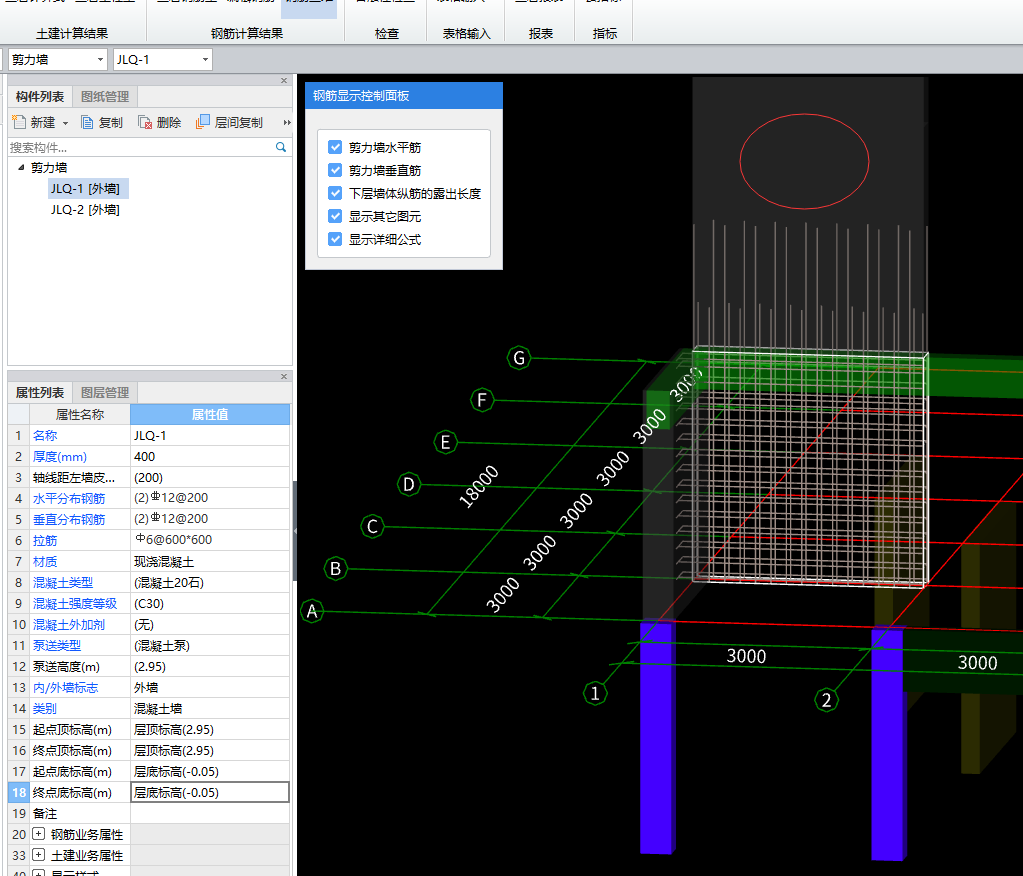Image resolution: width=1023 pixels, height=876 pixels.
Task: Toggle the 剪力墙垂直筋 checkbox
Action: [x=335, y=170]
